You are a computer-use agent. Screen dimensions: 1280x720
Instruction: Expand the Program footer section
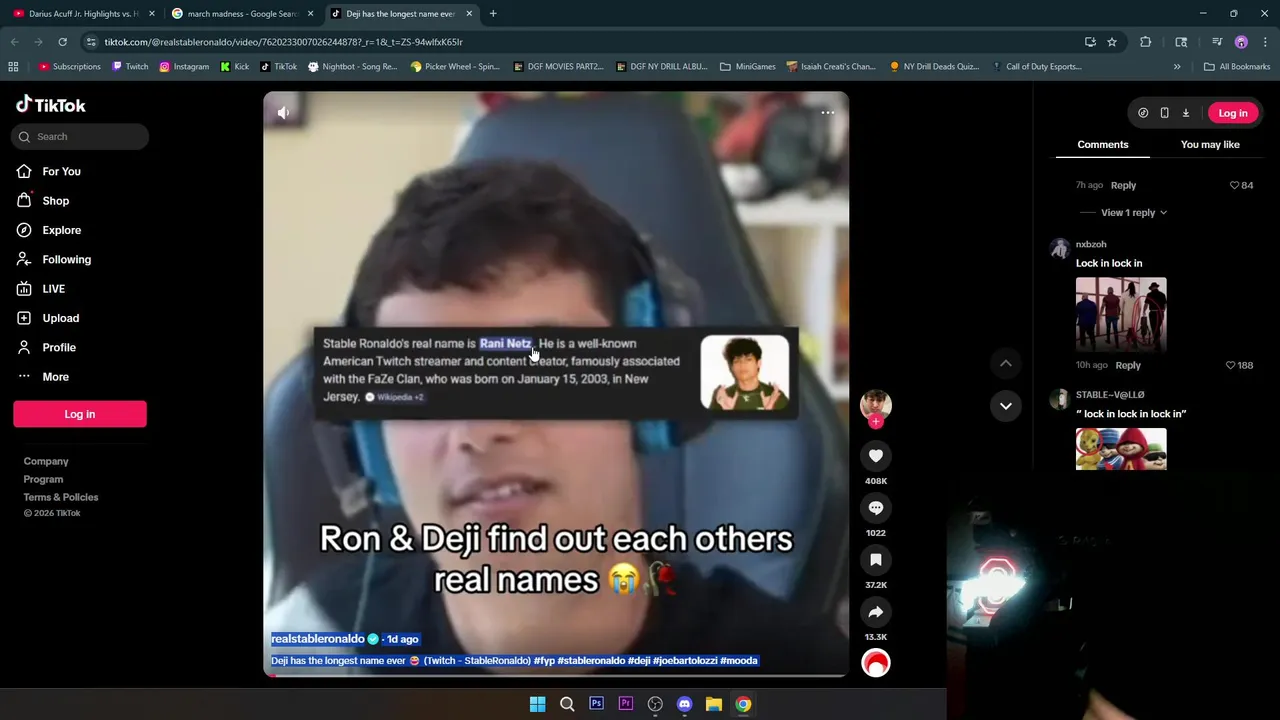[43, 480]
